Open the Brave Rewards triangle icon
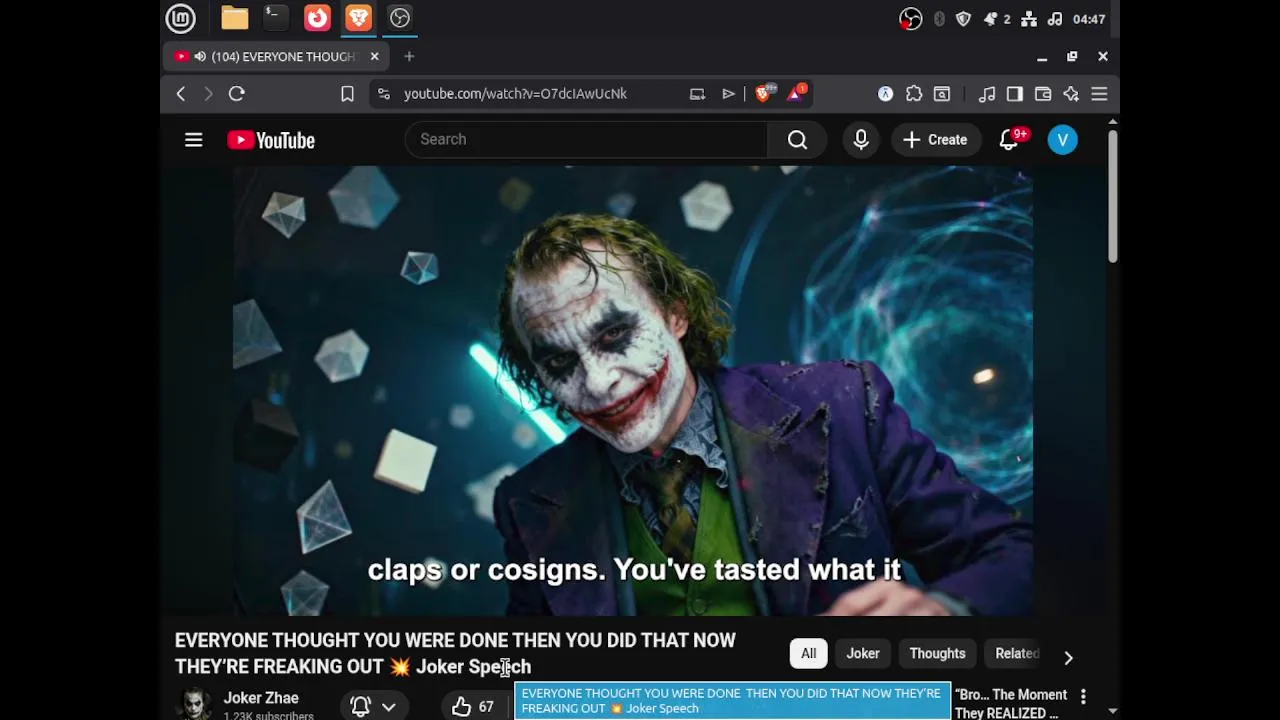 [x=796, y=93]
